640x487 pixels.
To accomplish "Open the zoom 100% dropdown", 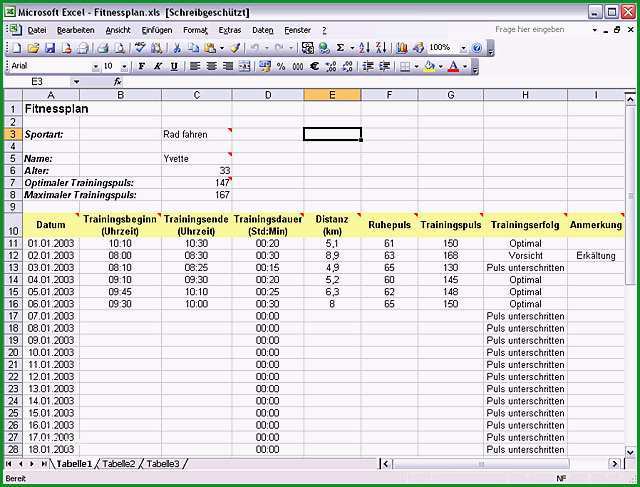I will click(x=463, y=48).
